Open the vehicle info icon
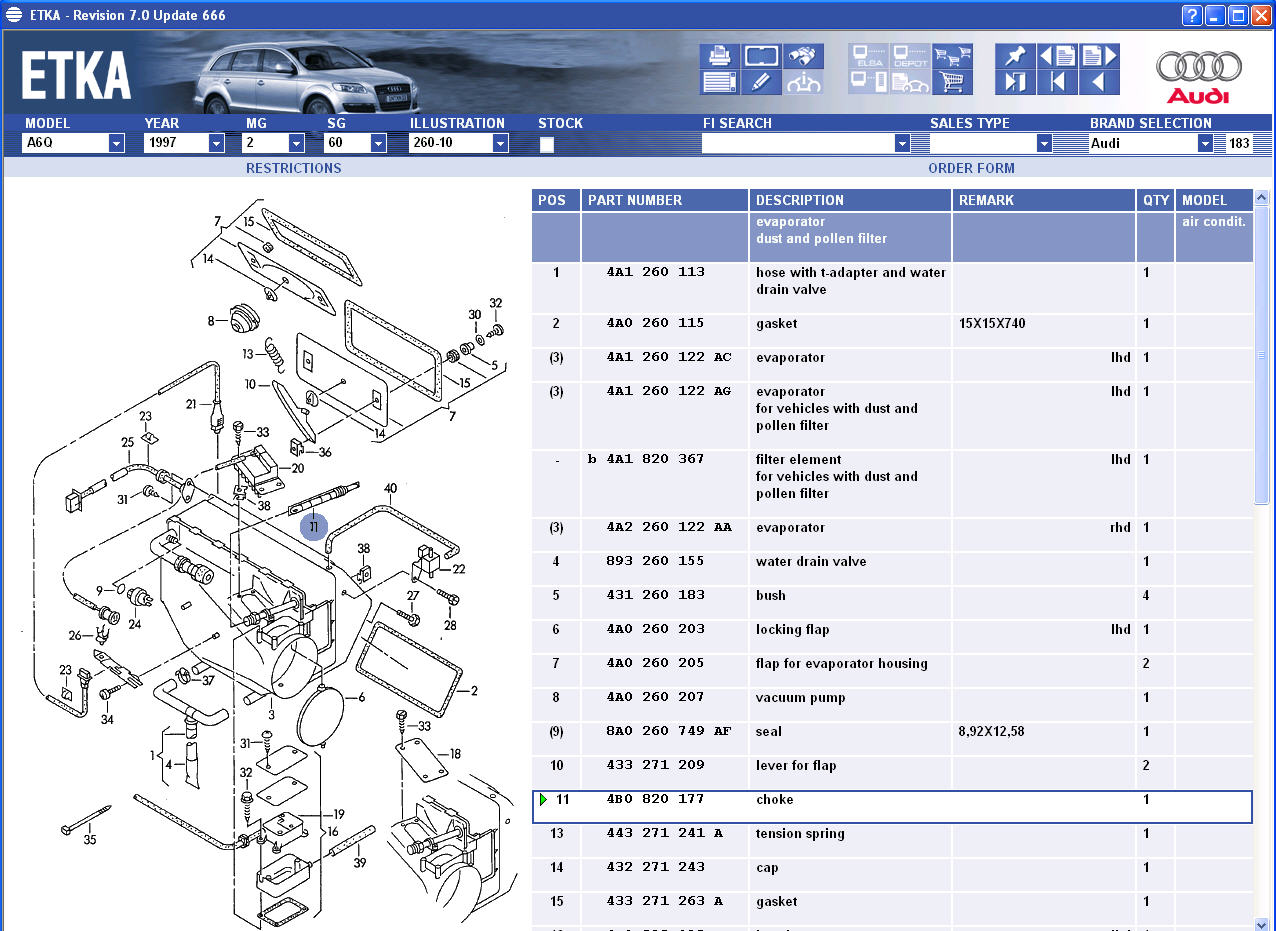The width and height of the screenshot is (1276, 931). coord(803,82)
